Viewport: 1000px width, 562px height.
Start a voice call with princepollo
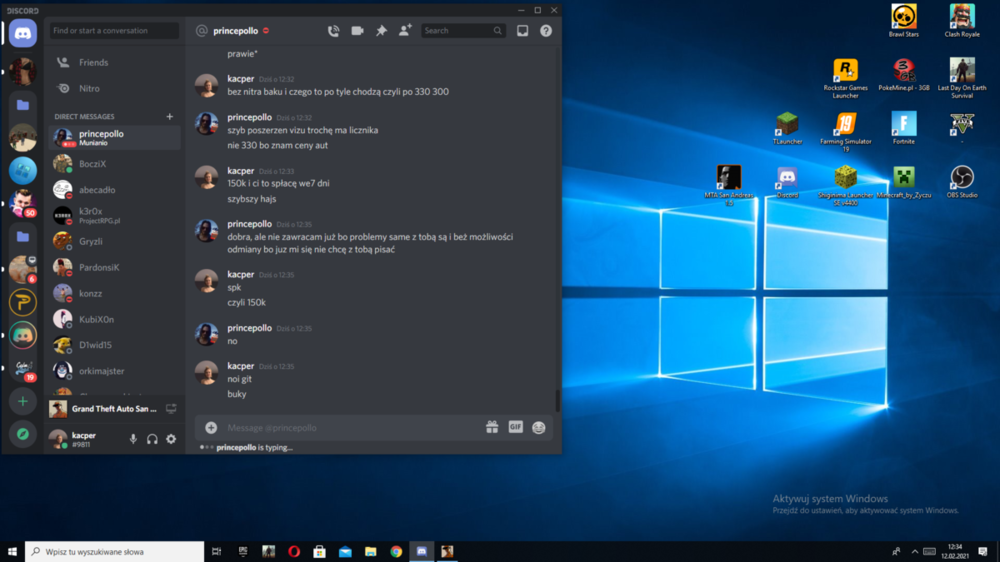334,31
